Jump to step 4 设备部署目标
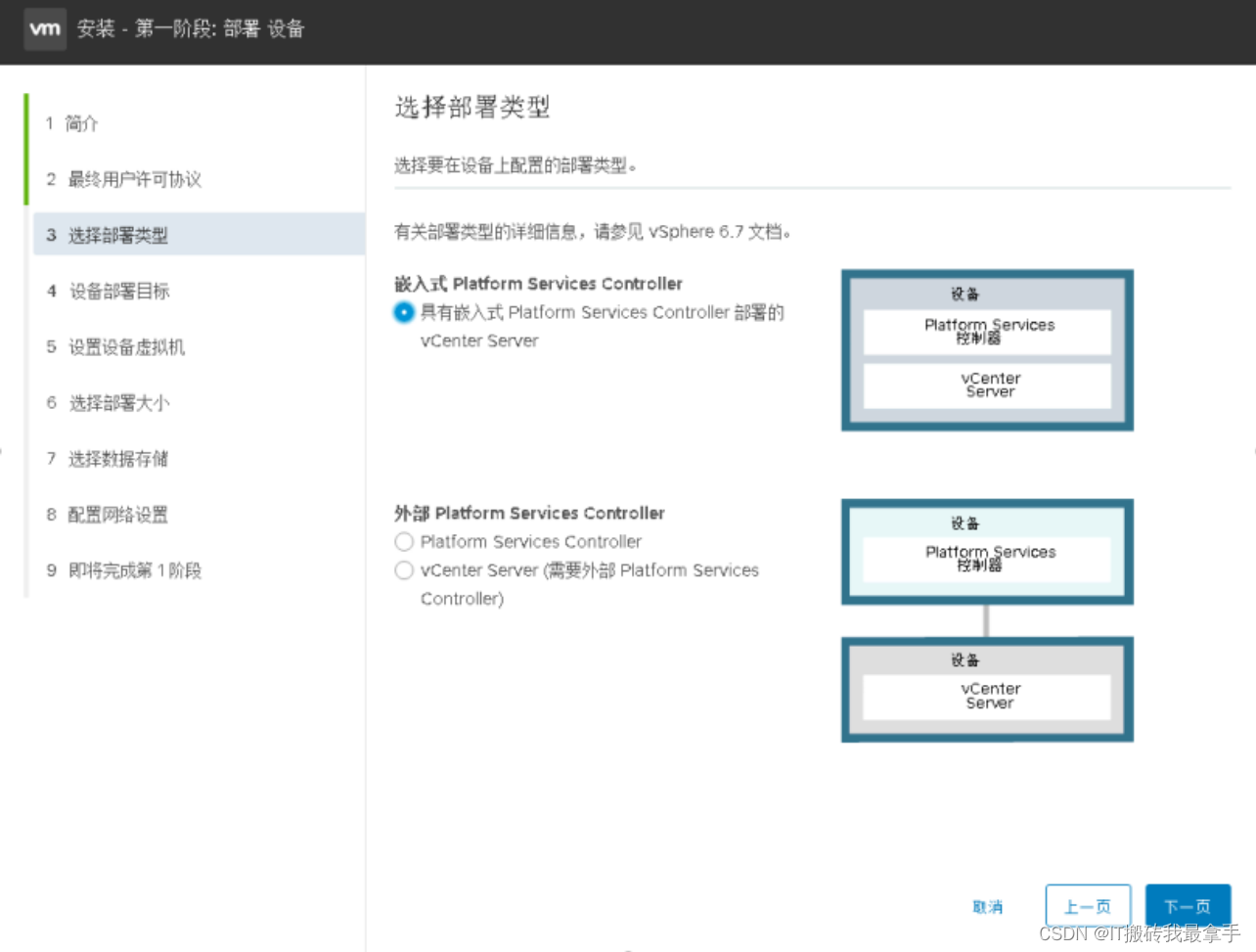 coord(108,291)
